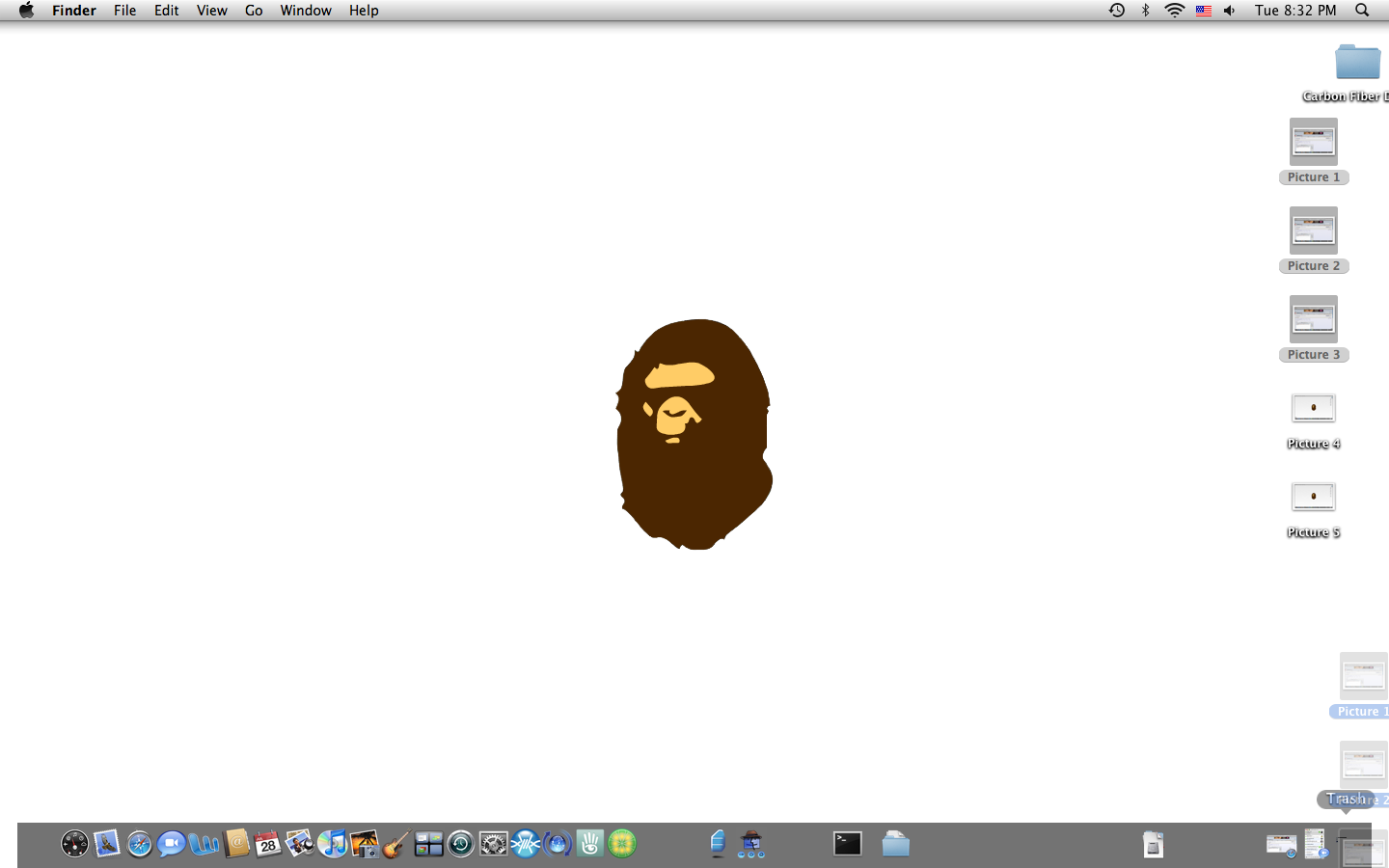The width and height of the screenshot is (1389, 868).
Task: Open the white hand icon in Dock
Action: tap(590, 844)
